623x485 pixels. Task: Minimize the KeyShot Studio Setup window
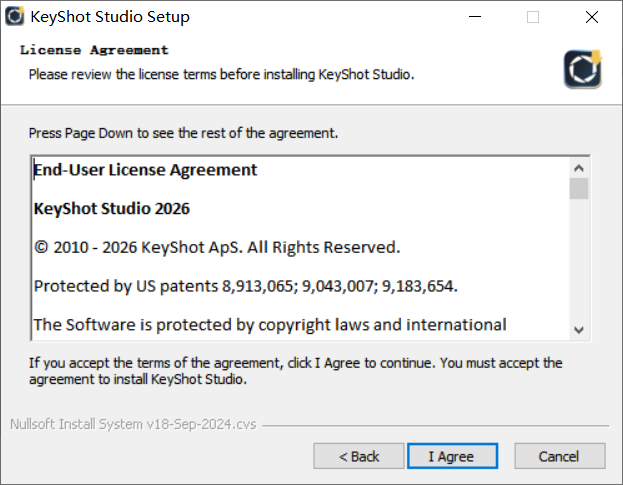pos(475,17)
